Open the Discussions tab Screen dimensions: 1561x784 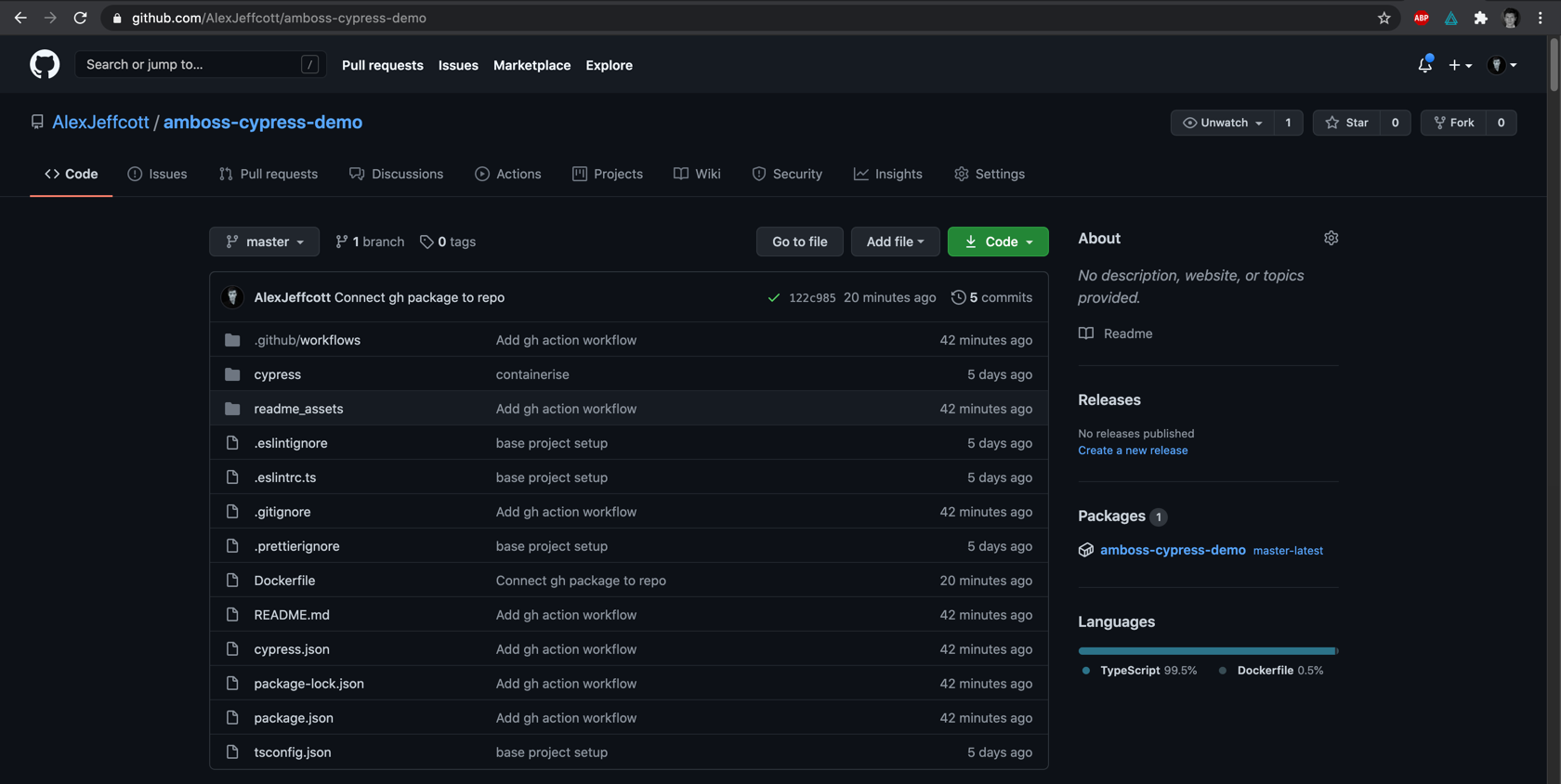point(397,174)
